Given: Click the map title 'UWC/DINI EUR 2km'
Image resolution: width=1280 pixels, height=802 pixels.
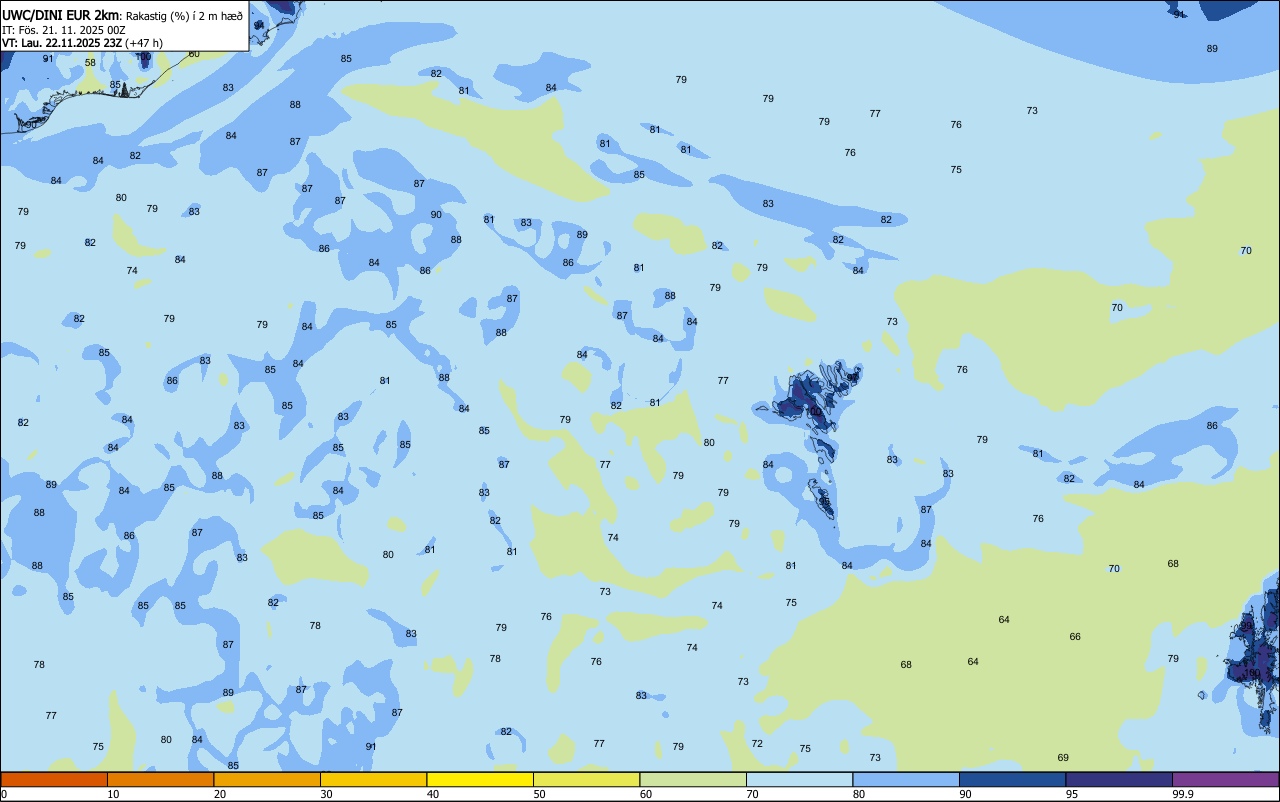Looking at the screenshot, I should 61,15.
